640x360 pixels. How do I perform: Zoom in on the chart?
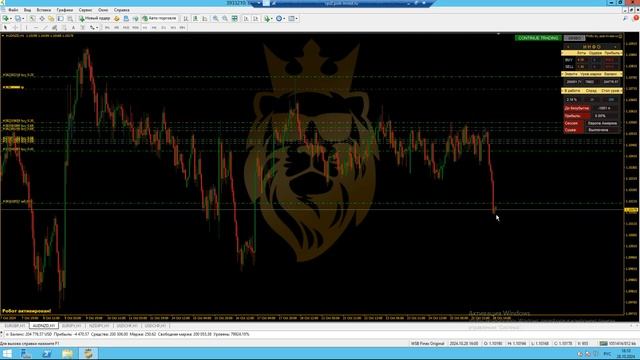click(x=215, y=18)
